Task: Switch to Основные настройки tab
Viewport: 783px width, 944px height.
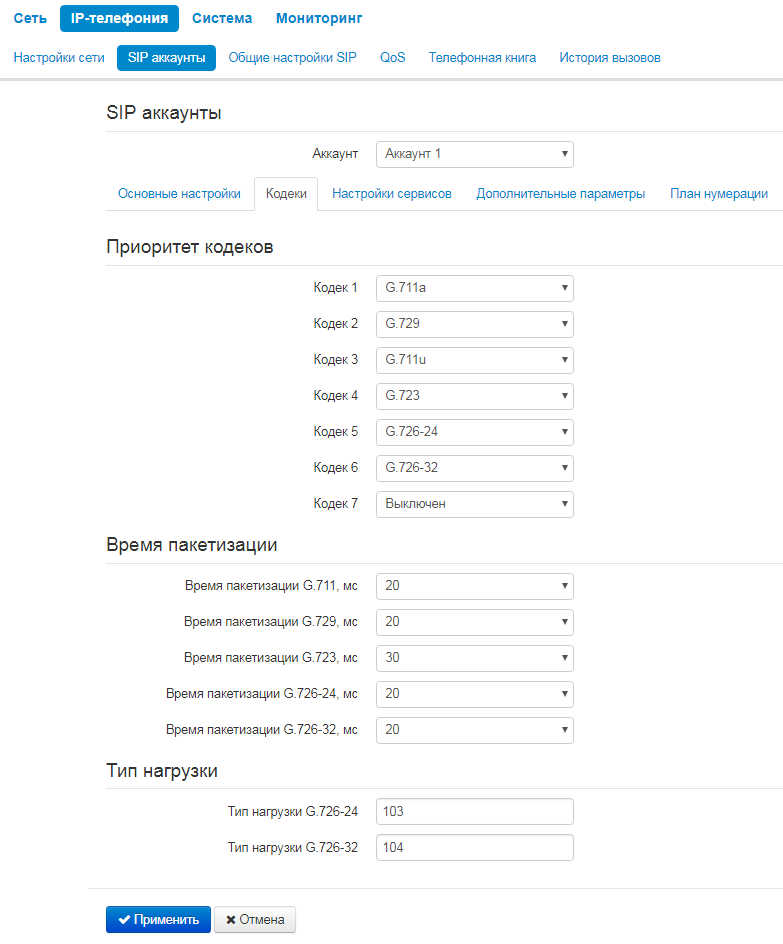Action: click(x=179, y=194)
